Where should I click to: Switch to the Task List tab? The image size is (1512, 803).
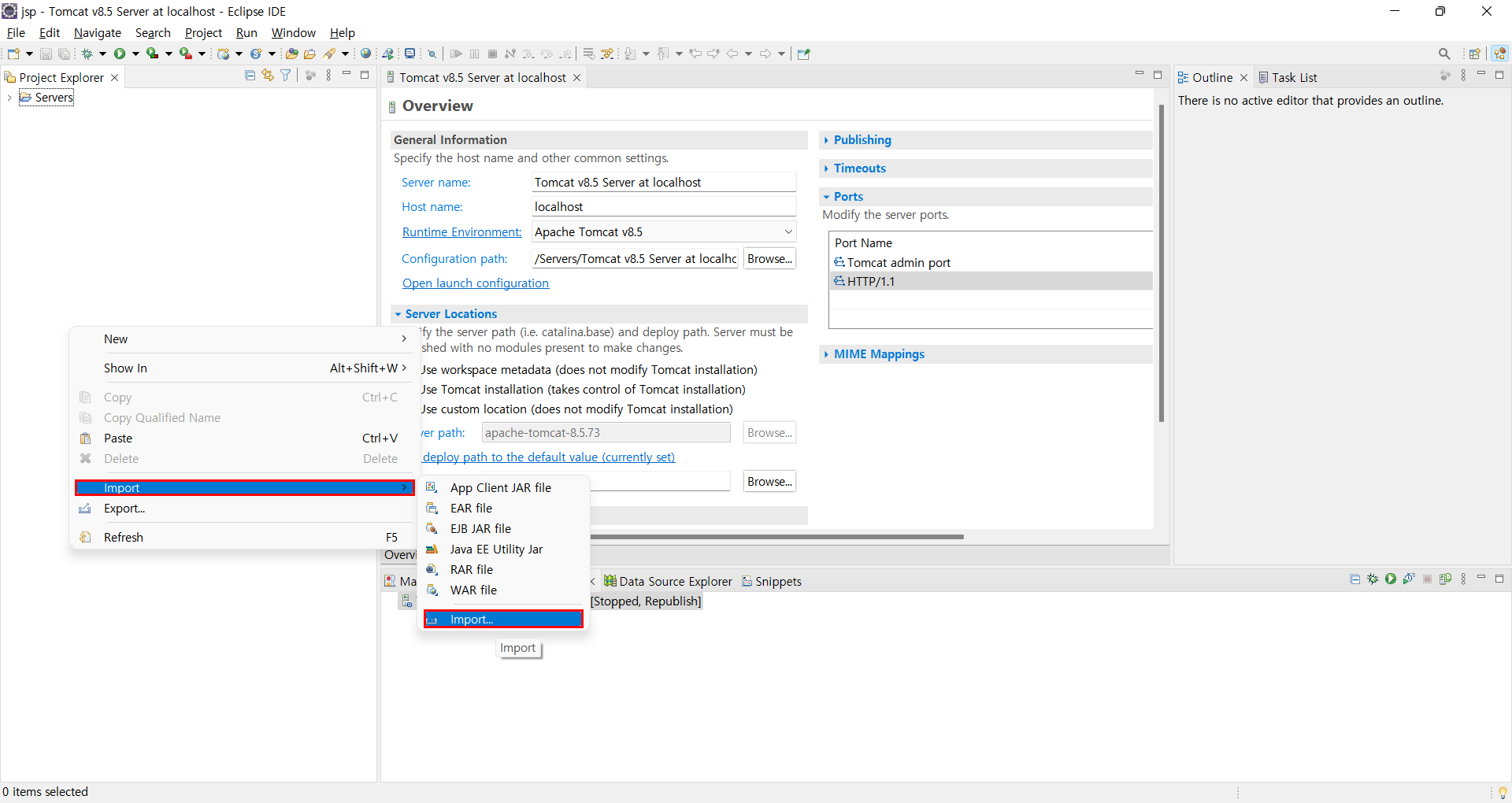point(1288,77)
